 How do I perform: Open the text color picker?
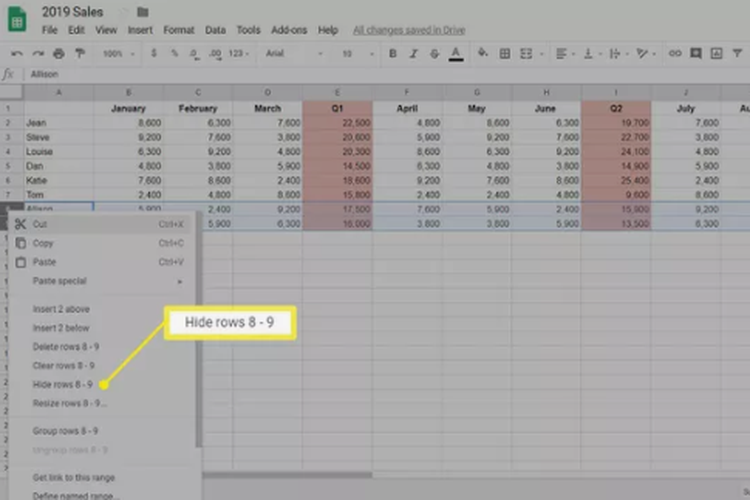tap(456, 54)
